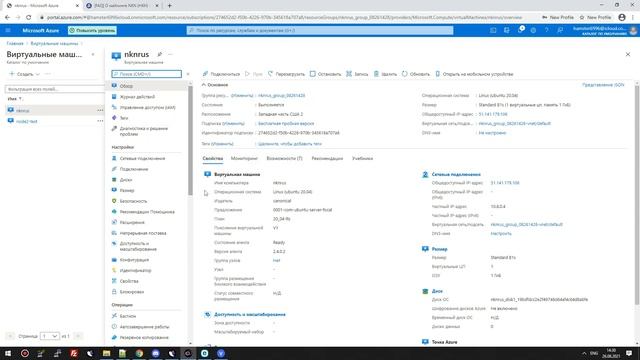Open the notifications bell icon
The height and width of the screenshot is (360, 640).
click(520, 30)
